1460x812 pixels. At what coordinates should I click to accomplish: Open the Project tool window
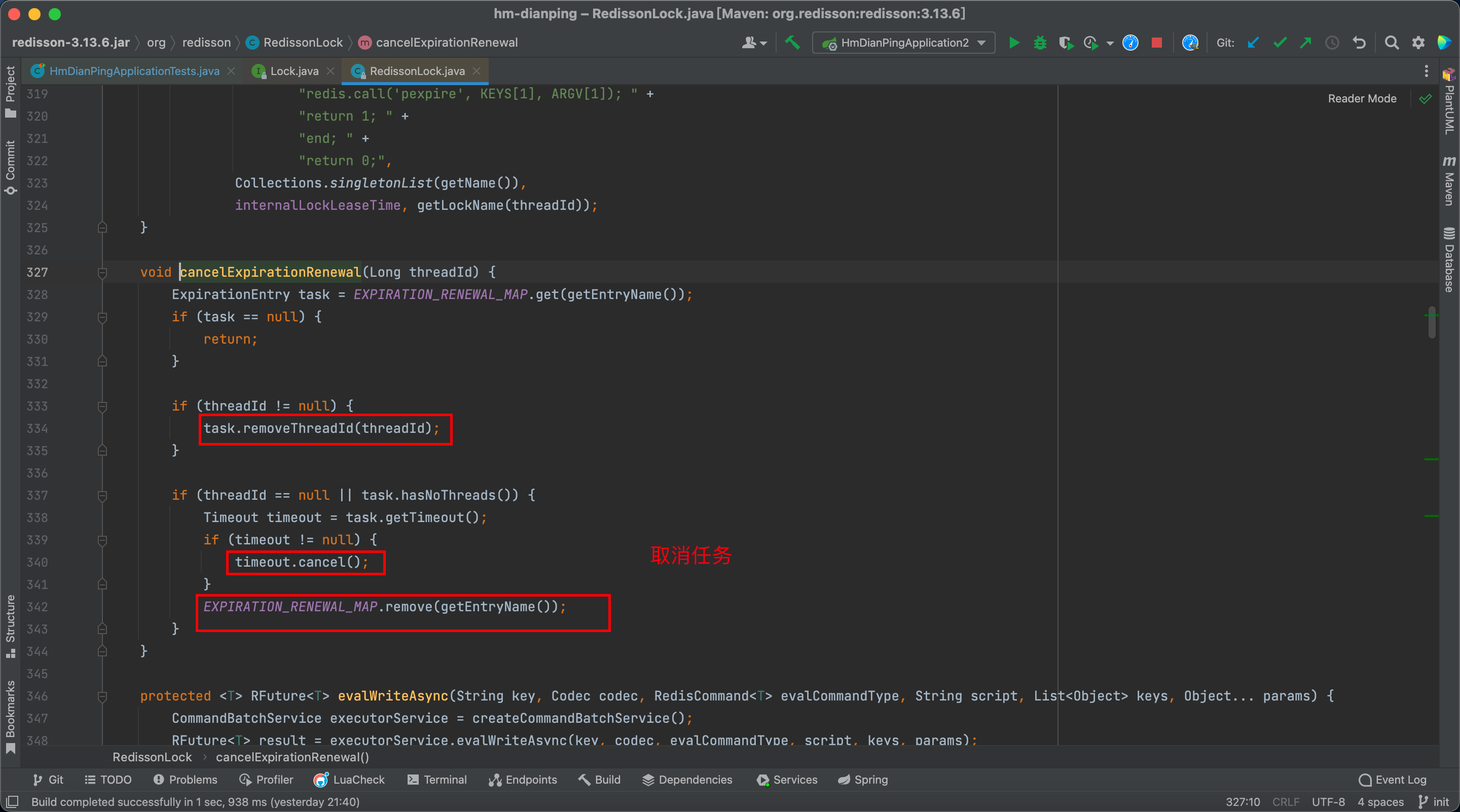point(10,92)
